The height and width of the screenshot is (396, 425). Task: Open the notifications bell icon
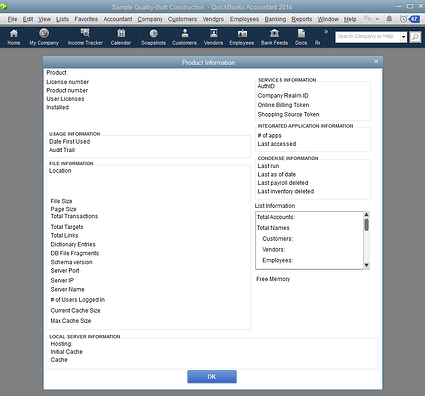coord(389,19)
